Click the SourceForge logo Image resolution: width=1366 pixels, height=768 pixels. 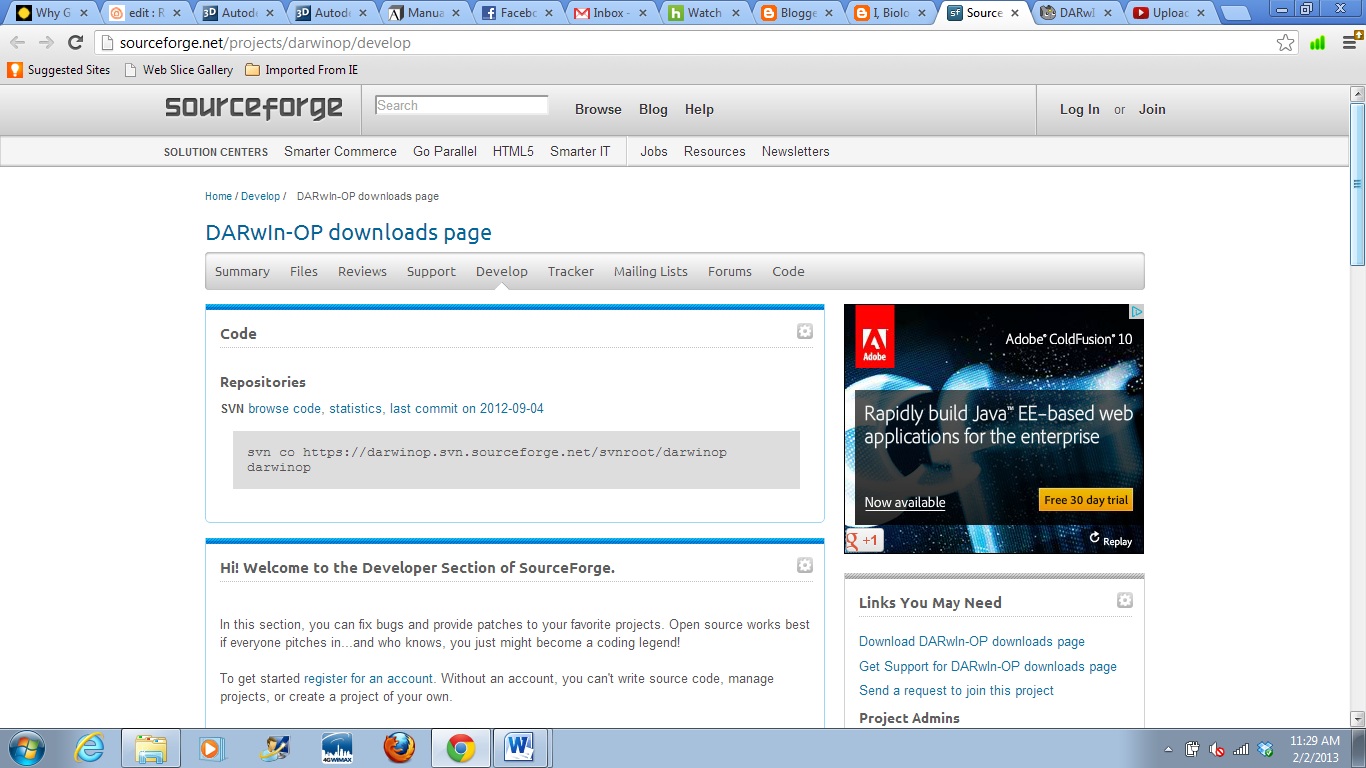coord(254,108)
